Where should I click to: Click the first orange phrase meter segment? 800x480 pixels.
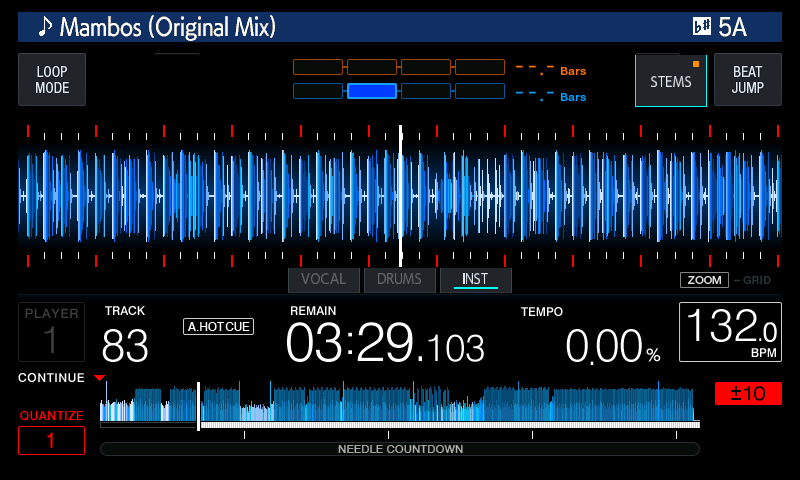pyautogui.click(x=318, y=67)
